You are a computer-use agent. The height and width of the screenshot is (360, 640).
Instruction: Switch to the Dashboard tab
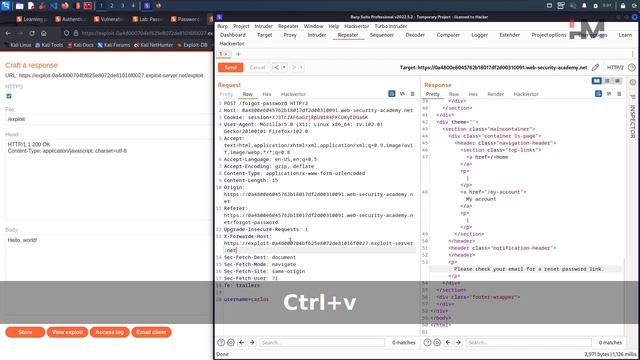click(233, 35)
